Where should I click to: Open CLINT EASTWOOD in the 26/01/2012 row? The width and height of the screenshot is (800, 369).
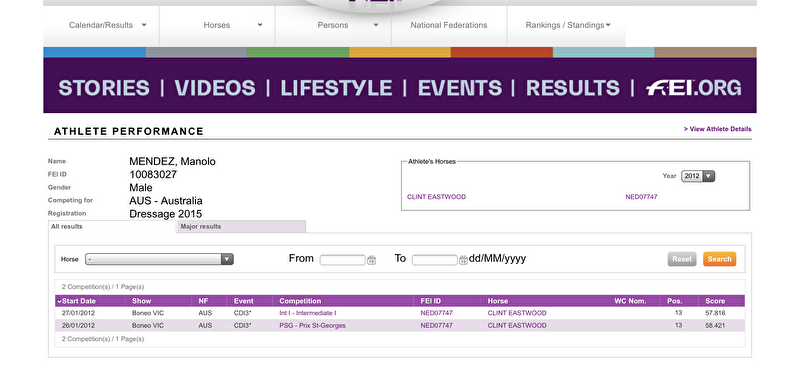click(517, 326)
